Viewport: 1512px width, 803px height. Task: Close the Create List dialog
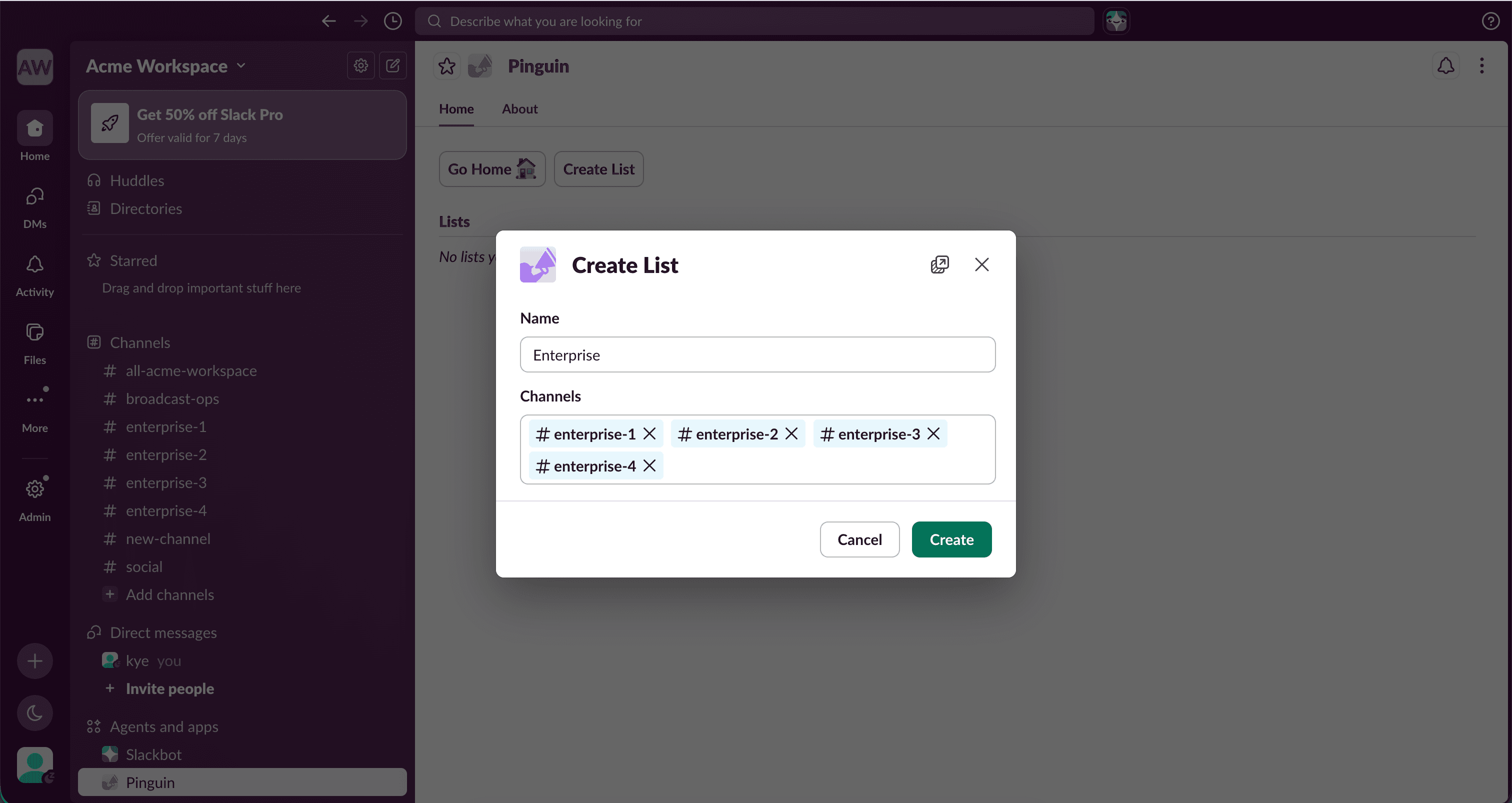(981, 264)
